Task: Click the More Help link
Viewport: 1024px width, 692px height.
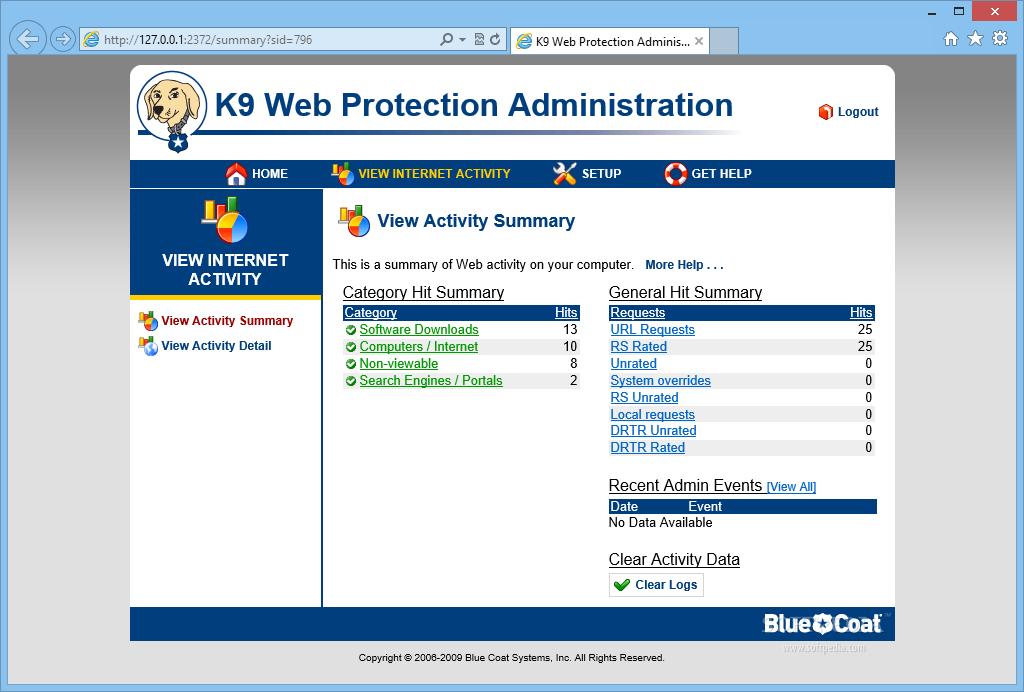Action: coord(684,264)
